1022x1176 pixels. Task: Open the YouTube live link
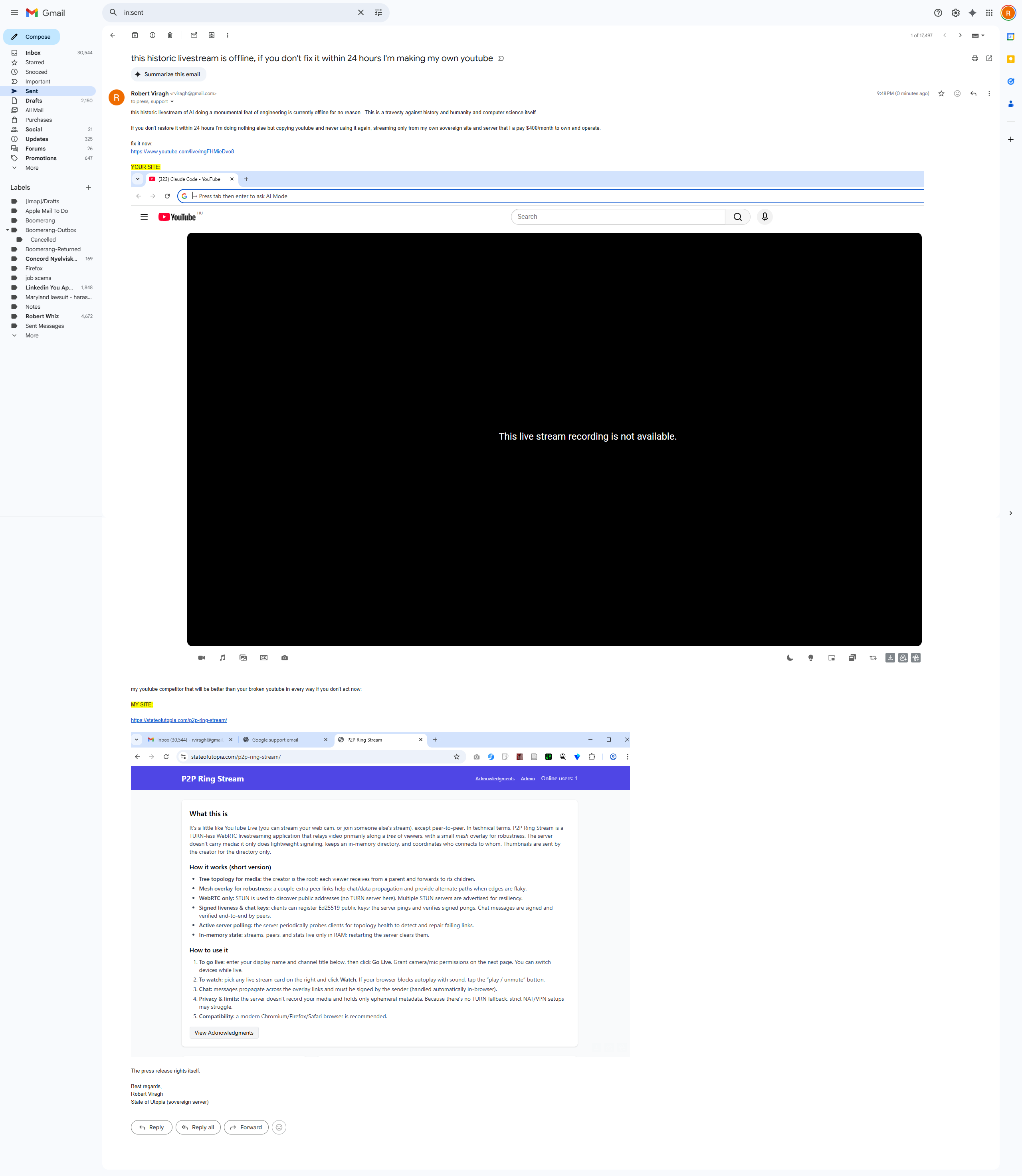182,152
